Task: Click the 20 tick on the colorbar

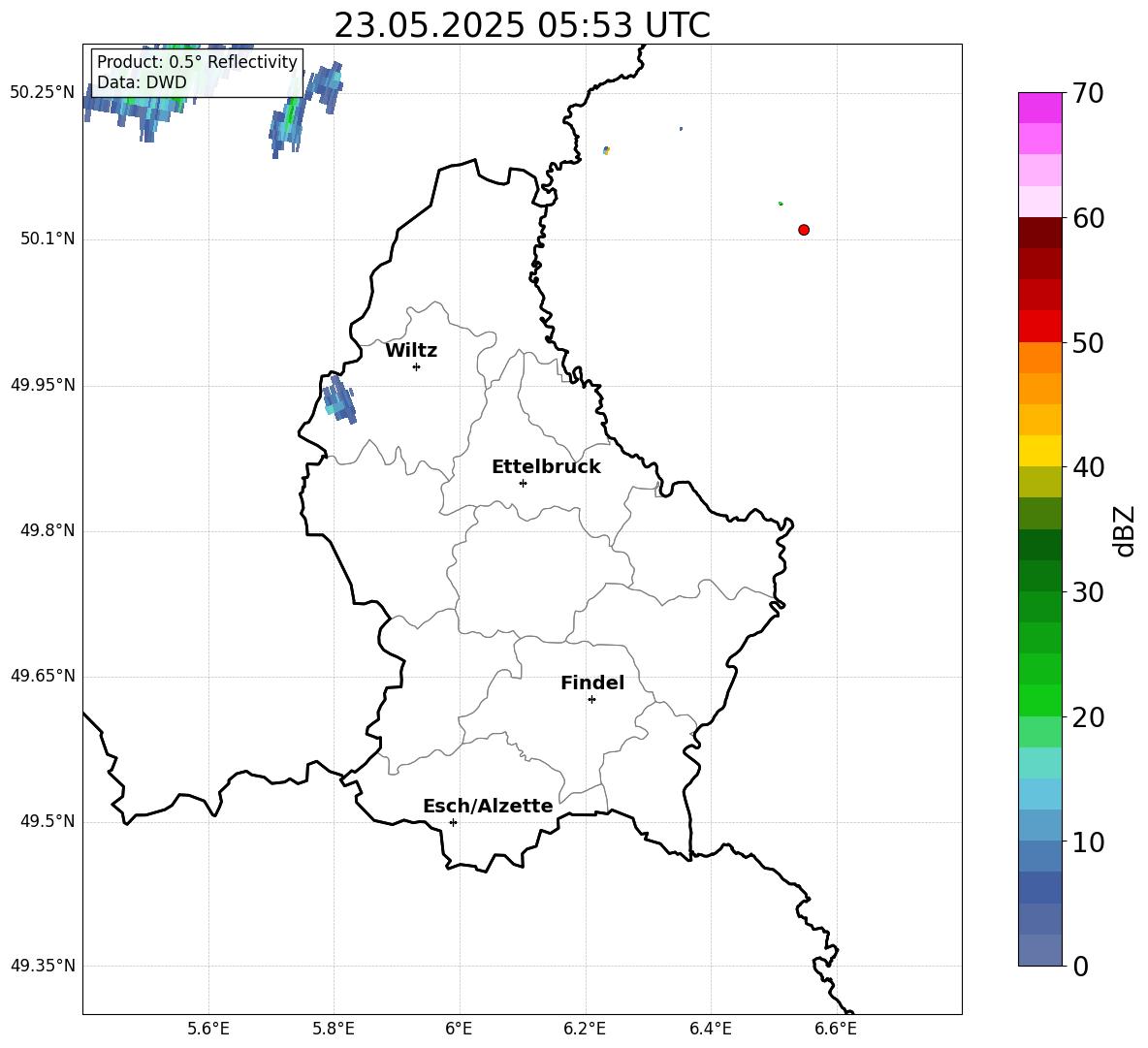Action: pyautogui.click(x=1087, y=716)
